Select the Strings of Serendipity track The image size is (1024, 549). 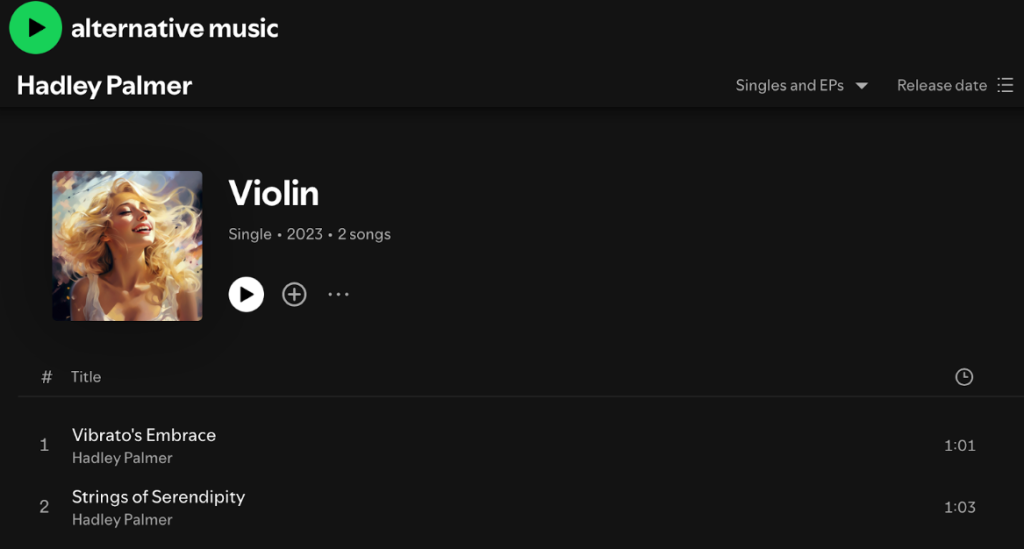(158, 497)
